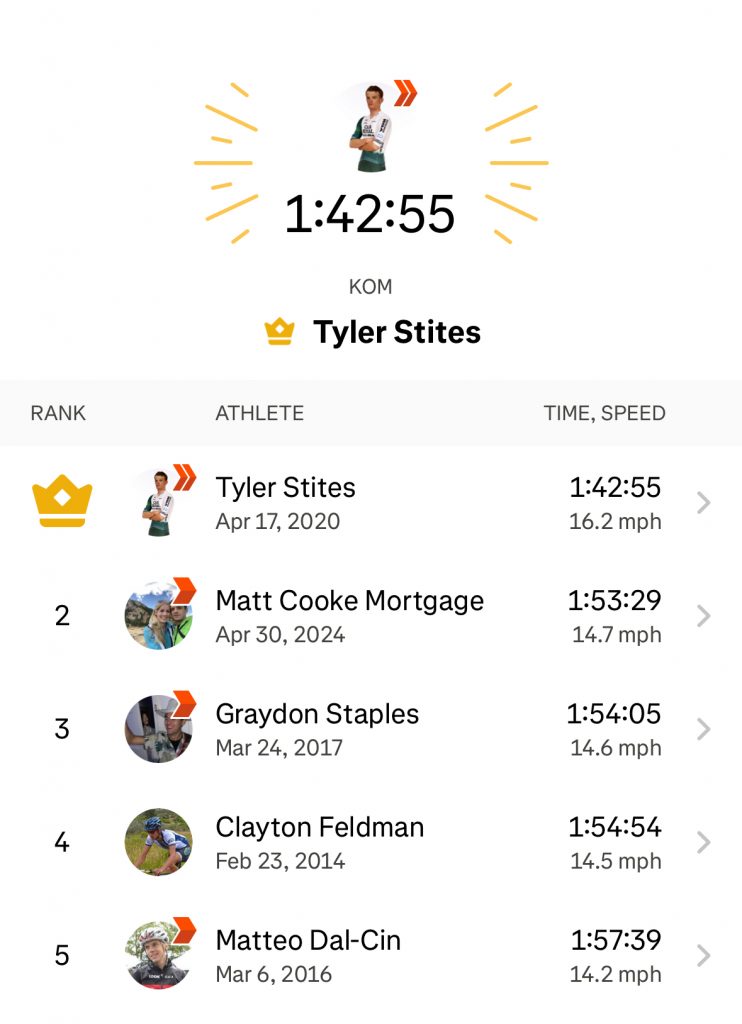View Graydon Staples' profile picture
Screen dimensions: 742x1024
tap(159, 728)
